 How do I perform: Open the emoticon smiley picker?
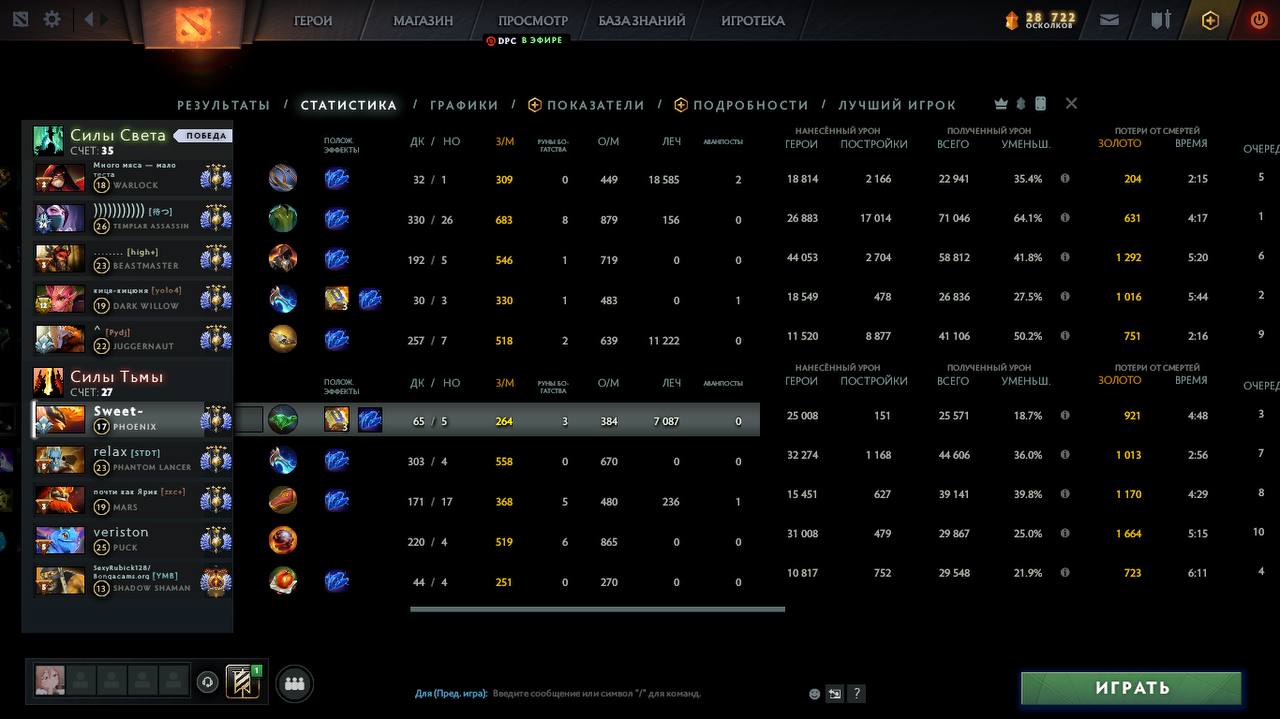(814, 693)
